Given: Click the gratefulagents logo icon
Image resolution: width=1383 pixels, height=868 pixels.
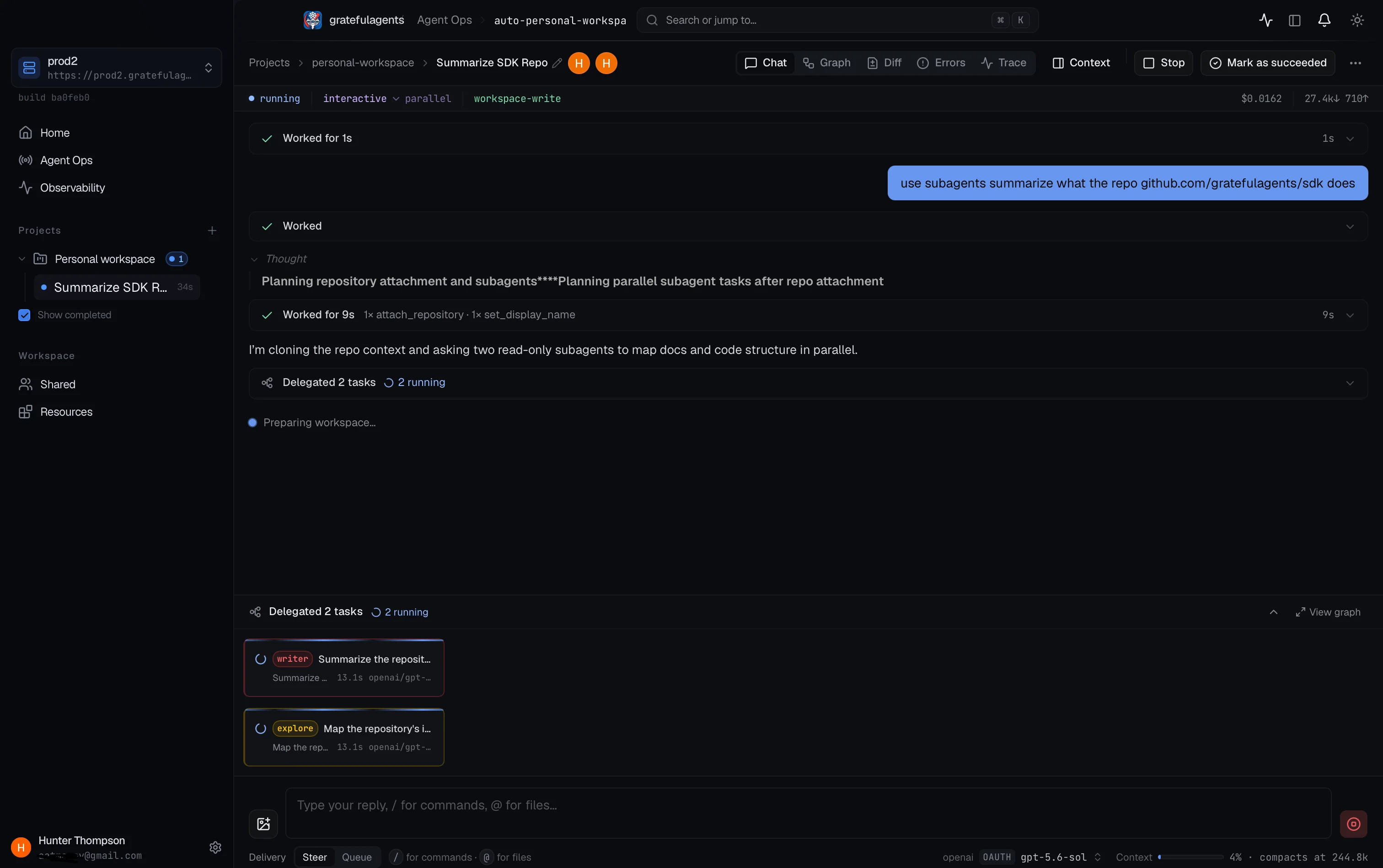Looking at the screenshot, I should [x=312, y=20].
